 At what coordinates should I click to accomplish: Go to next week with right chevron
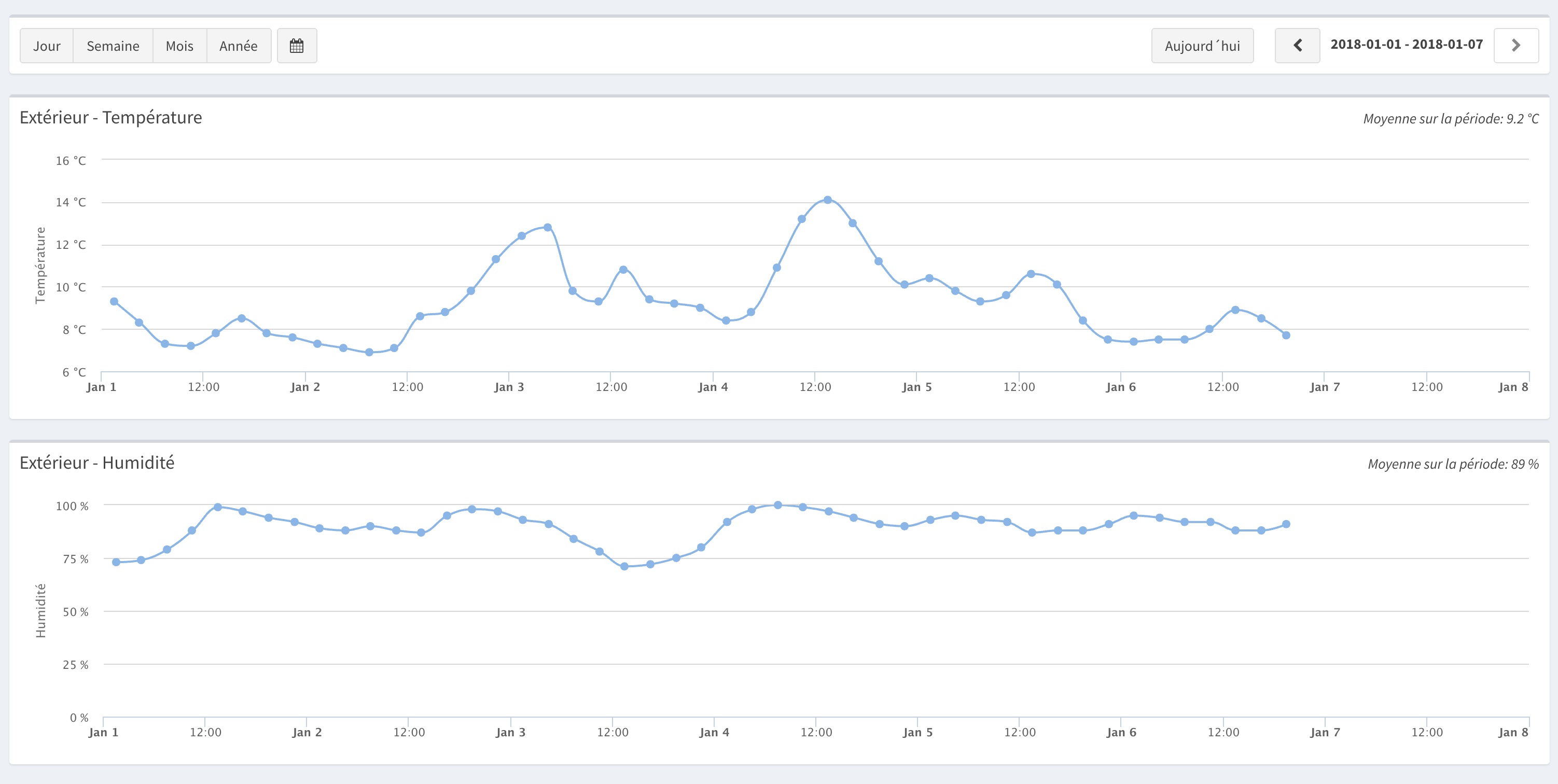[1515, 46]
